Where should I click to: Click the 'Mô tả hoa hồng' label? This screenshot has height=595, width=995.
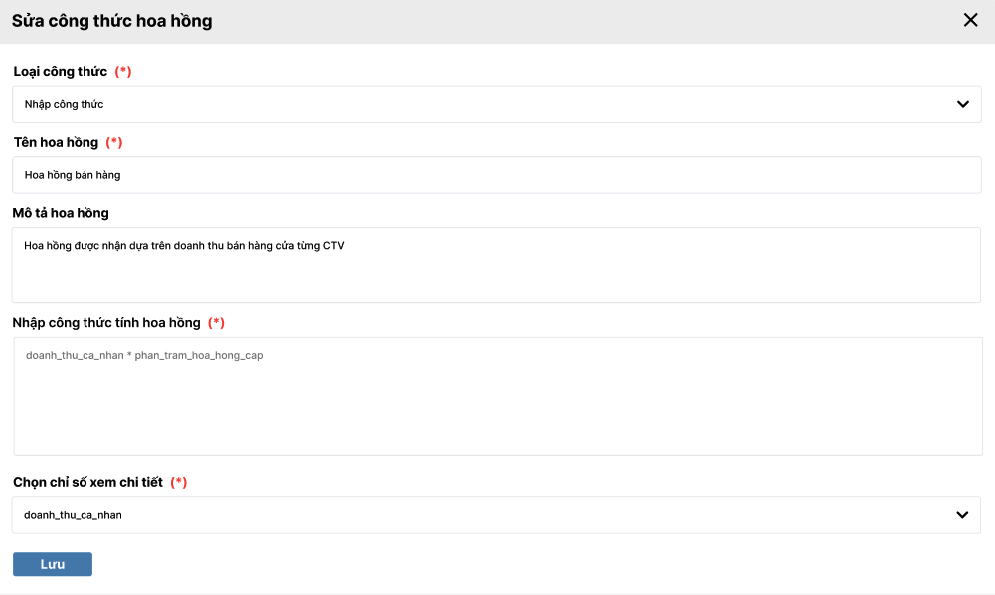coord(61,213)
